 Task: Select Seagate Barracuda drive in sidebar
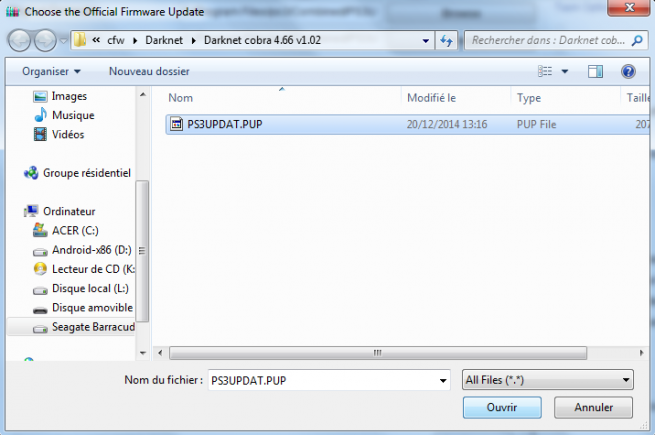84,327
